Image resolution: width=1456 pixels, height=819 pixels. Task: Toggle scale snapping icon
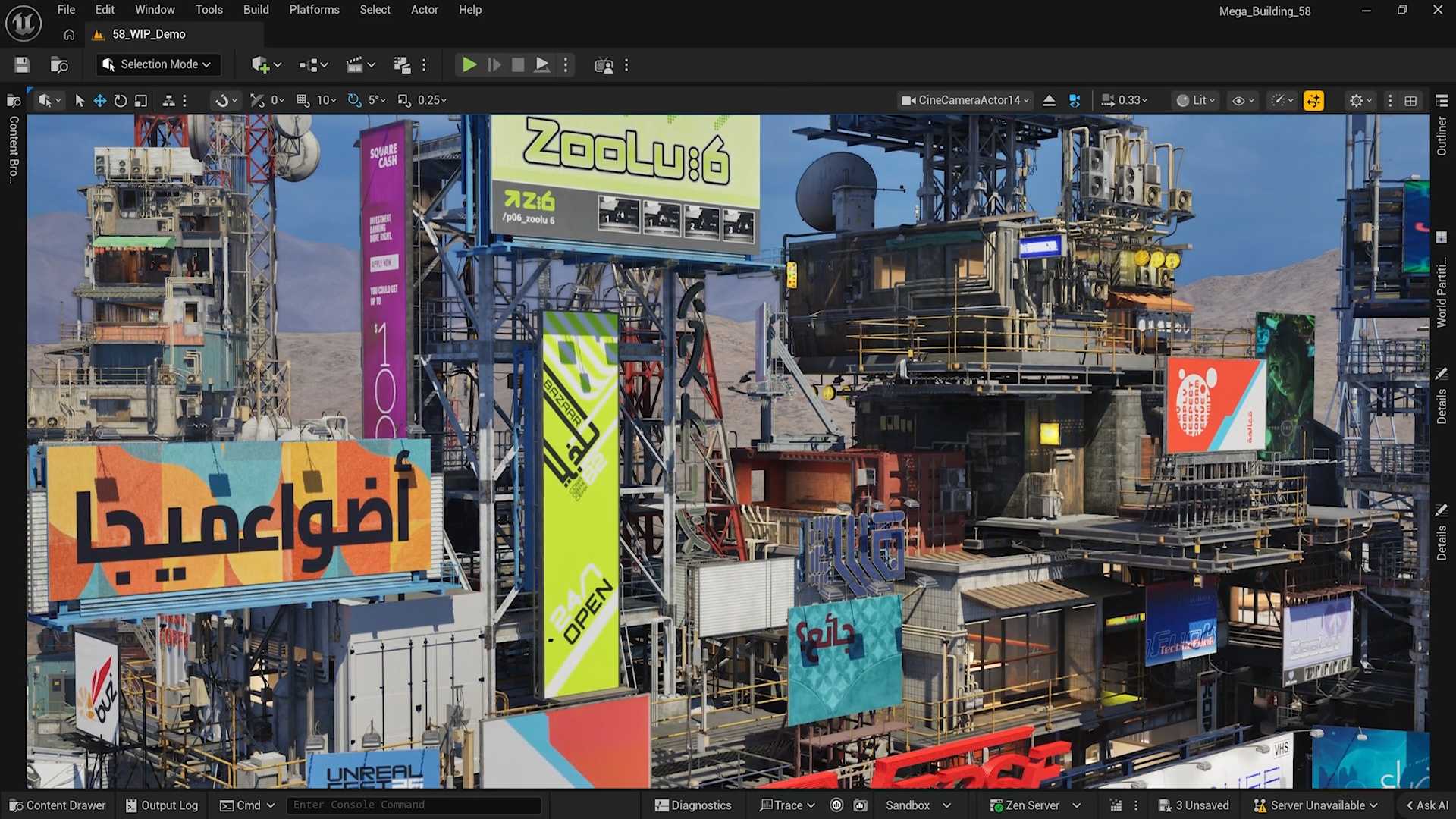click(x=404, y=100)
